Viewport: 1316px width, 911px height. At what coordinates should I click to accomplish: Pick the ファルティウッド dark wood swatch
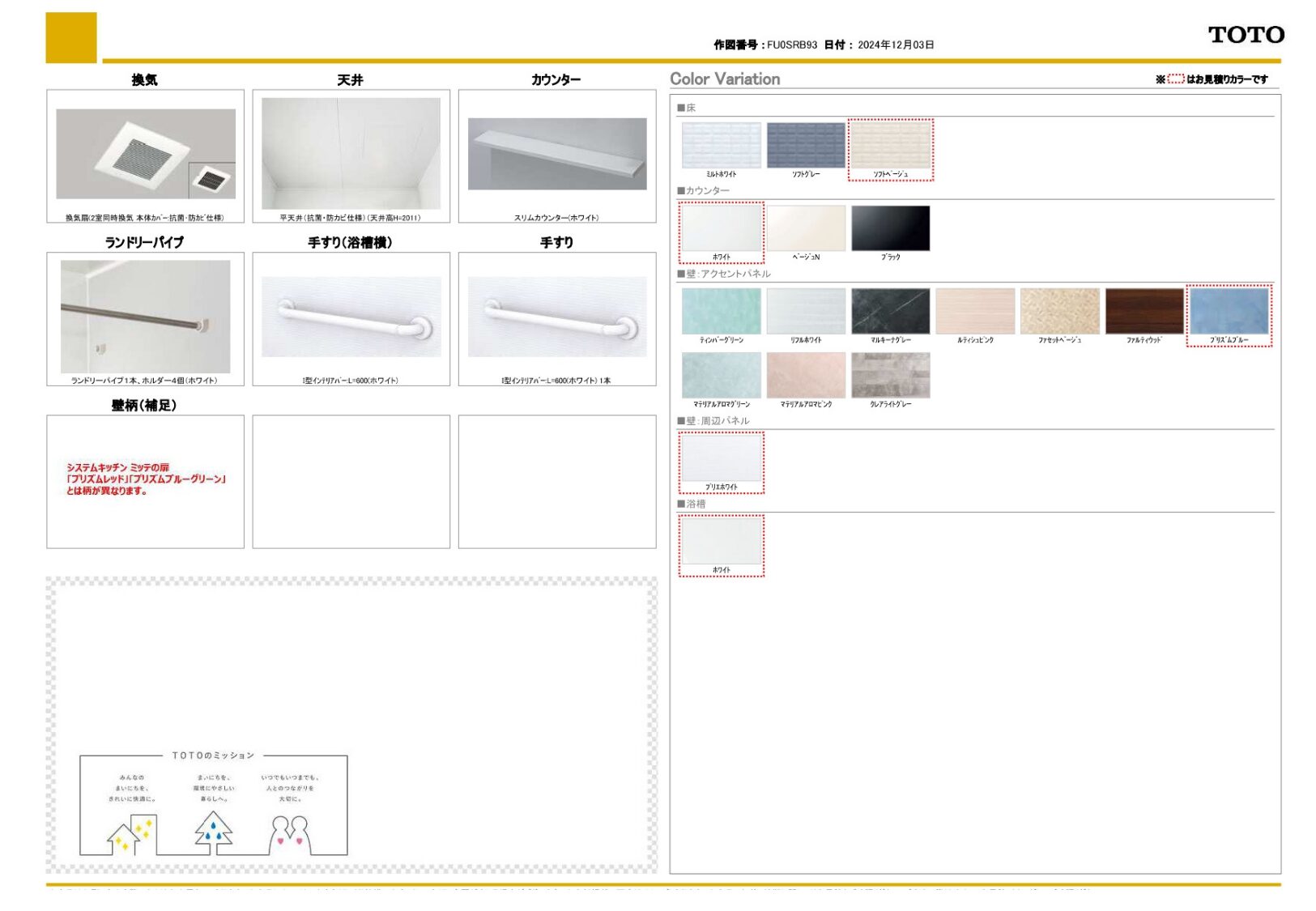(x=1144, y=311)
